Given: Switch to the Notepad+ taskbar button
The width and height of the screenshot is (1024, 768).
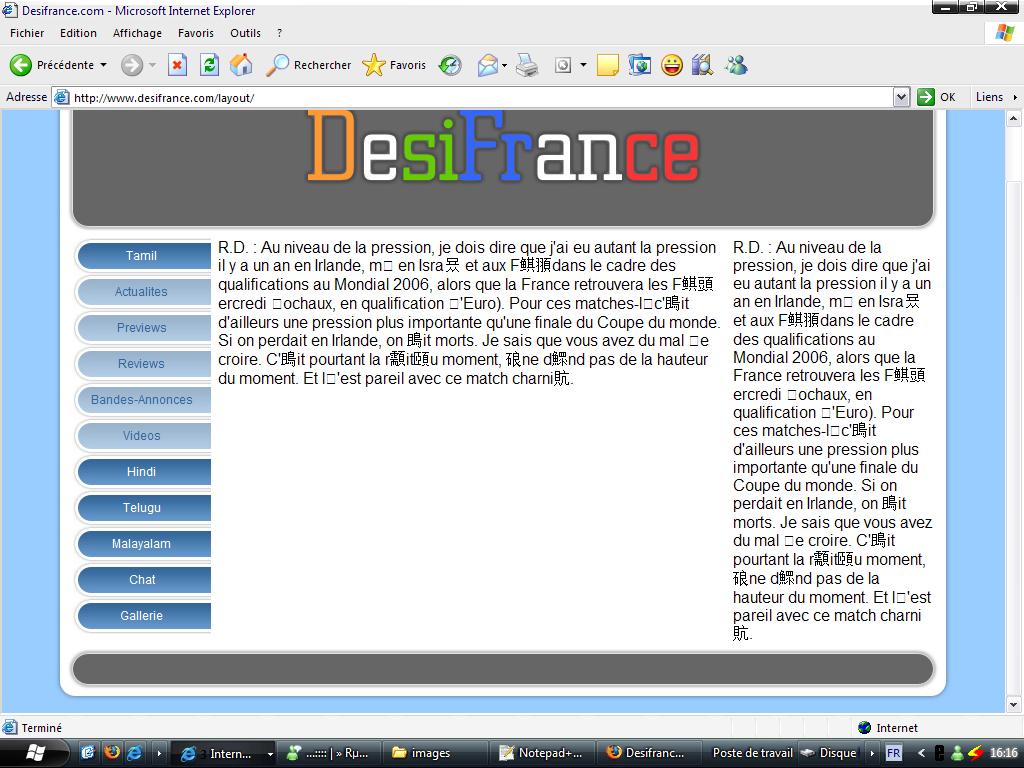Looking at the screenshot, I should (541, 753).
